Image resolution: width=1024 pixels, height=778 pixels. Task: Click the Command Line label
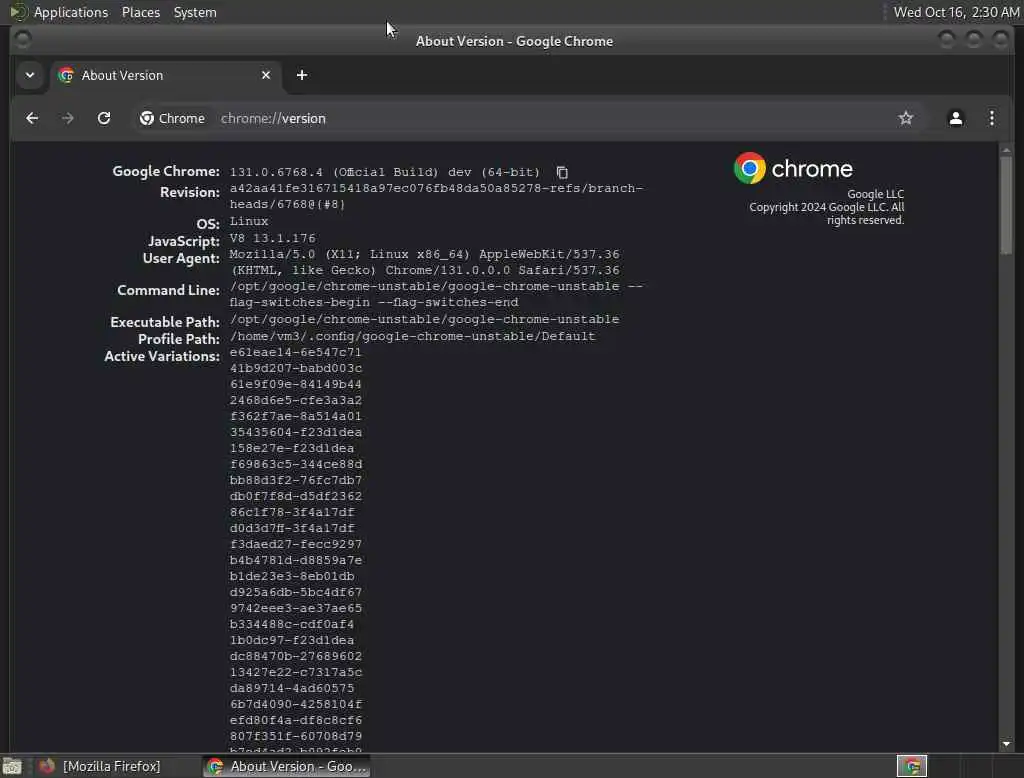(x=168, y=290)
